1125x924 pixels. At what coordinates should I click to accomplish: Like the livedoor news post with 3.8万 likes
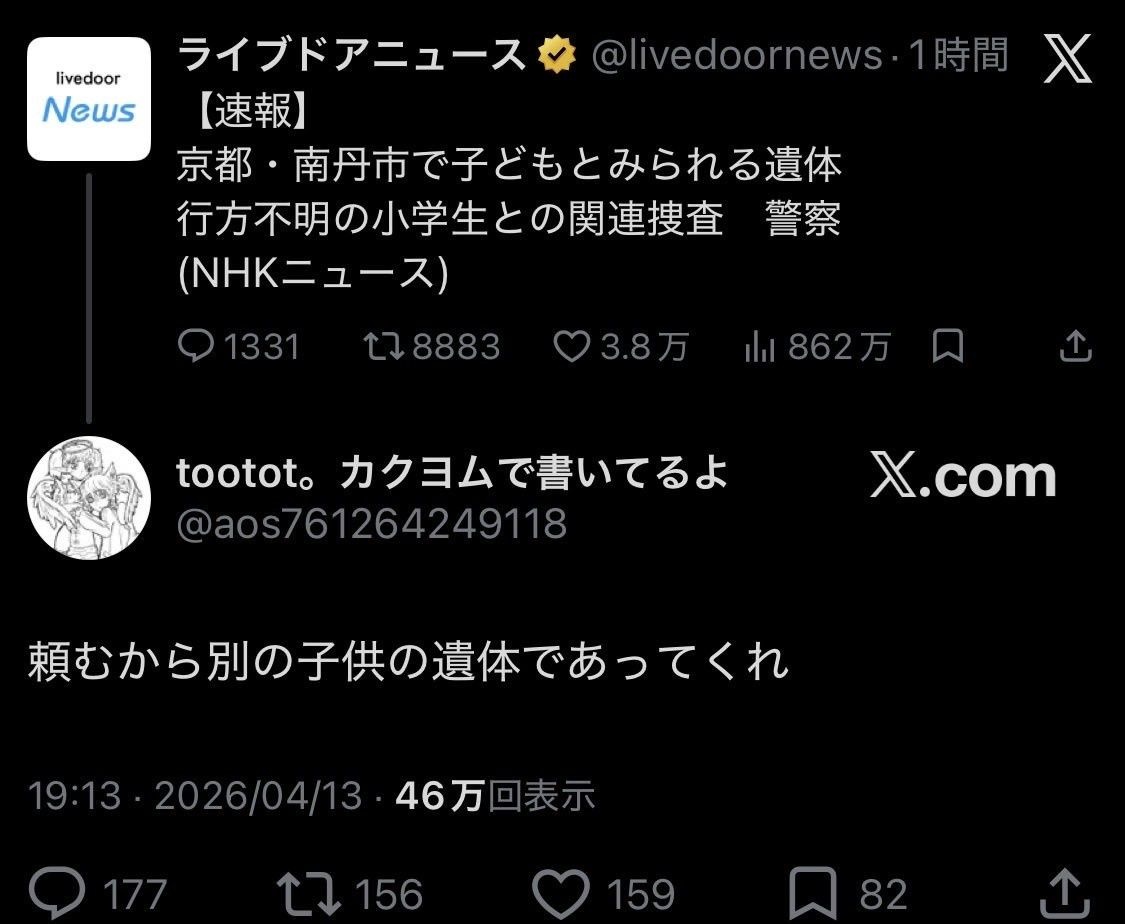point(621,346)
